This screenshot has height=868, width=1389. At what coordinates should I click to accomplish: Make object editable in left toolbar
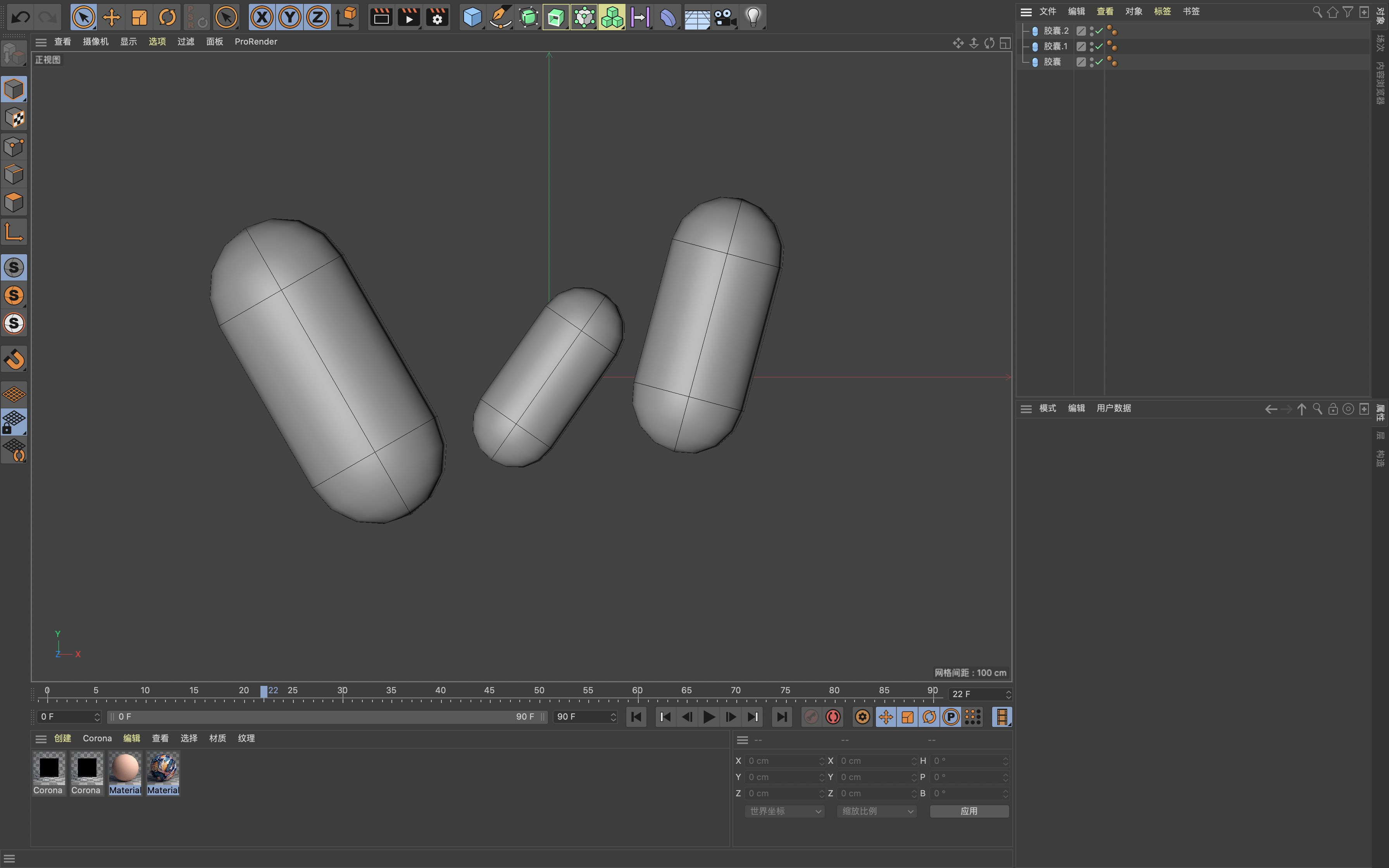click(14, 54)
